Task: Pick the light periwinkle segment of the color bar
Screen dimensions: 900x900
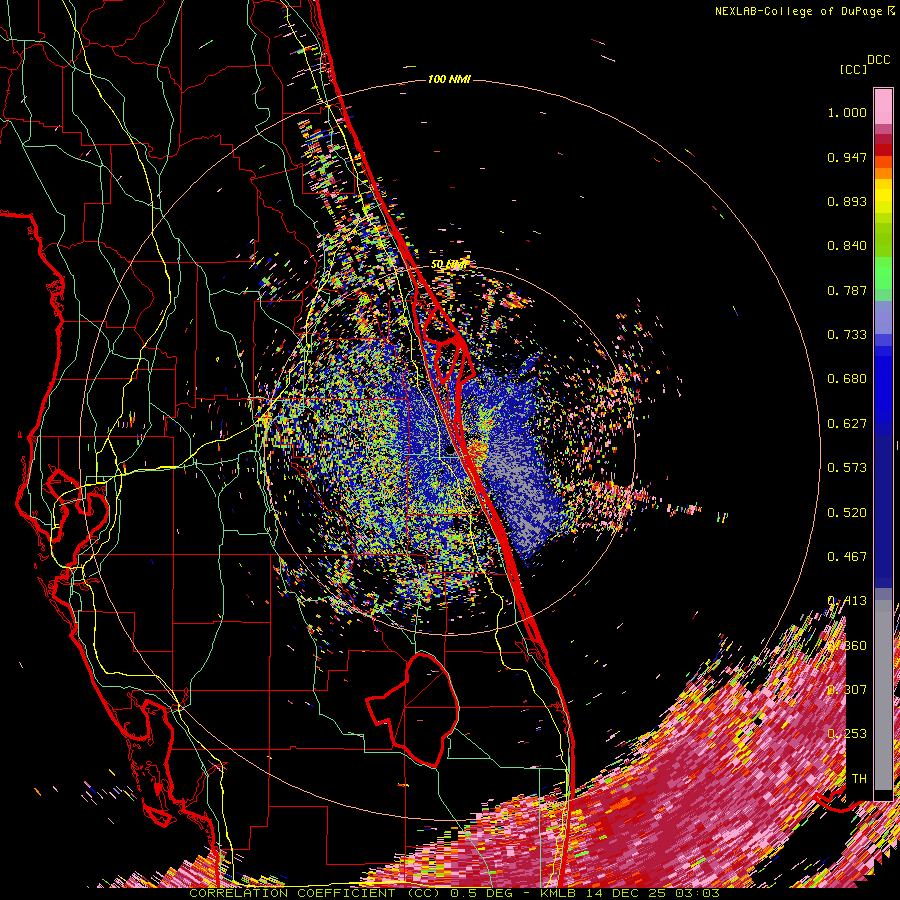Action: coord(883,318)
